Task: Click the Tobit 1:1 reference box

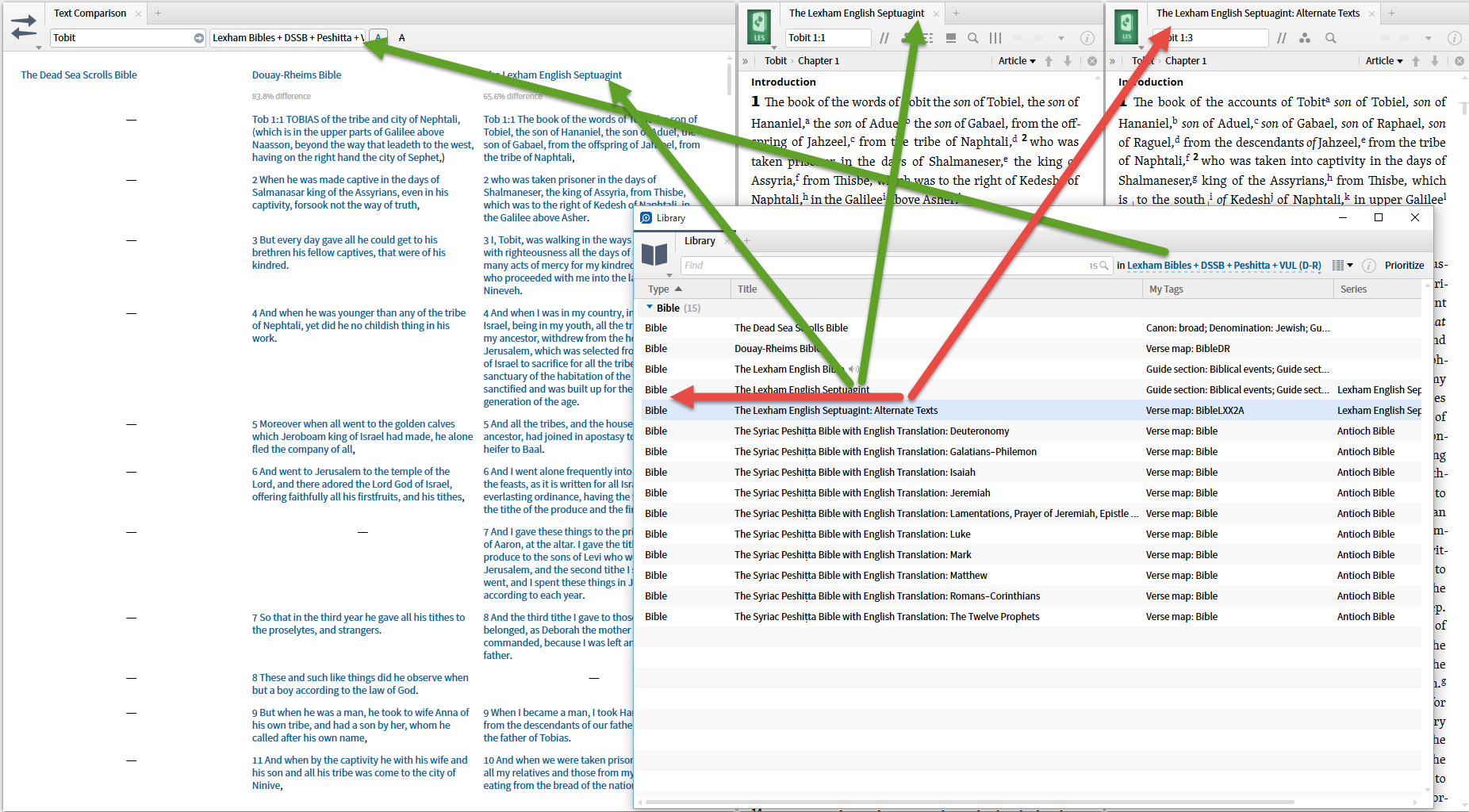Action: pyautogui.click(x=827, y=38)
